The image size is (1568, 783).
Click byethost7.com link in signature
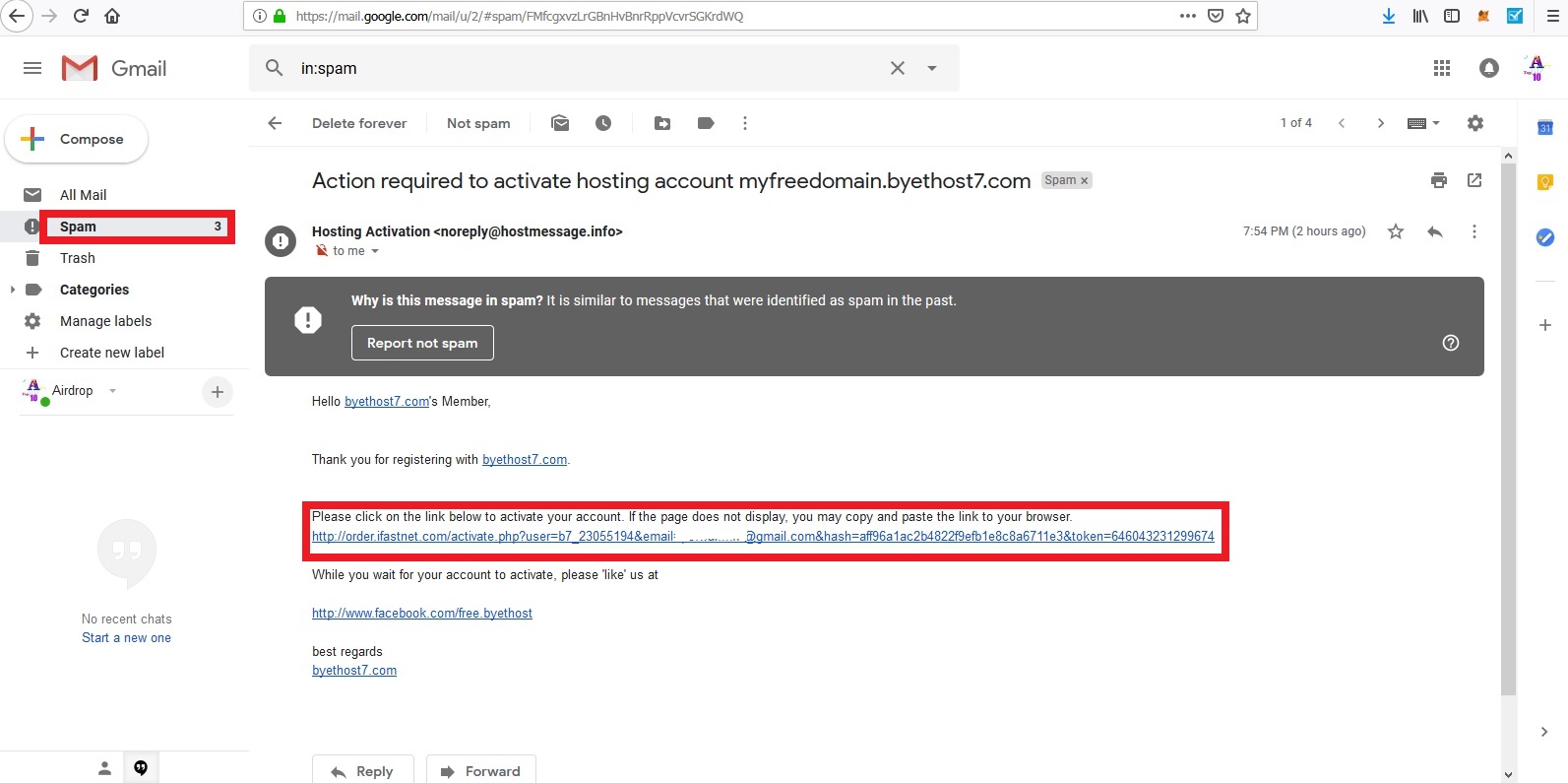point(354,671)
